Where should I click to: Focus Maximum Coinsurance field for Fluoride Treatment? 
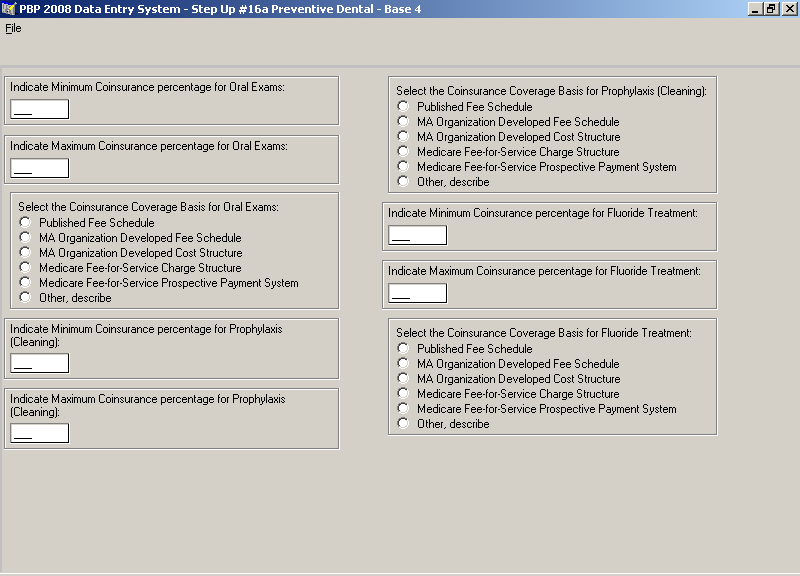[x=417, y=293]
